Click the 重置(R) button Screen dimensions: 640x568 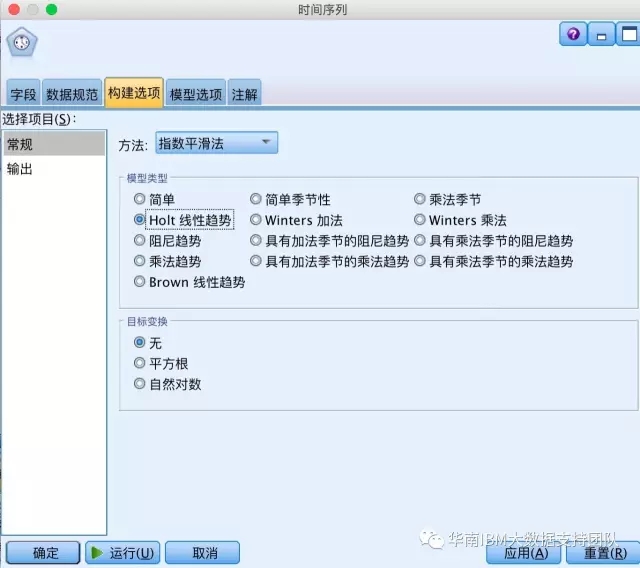click(x=604, y=553)
